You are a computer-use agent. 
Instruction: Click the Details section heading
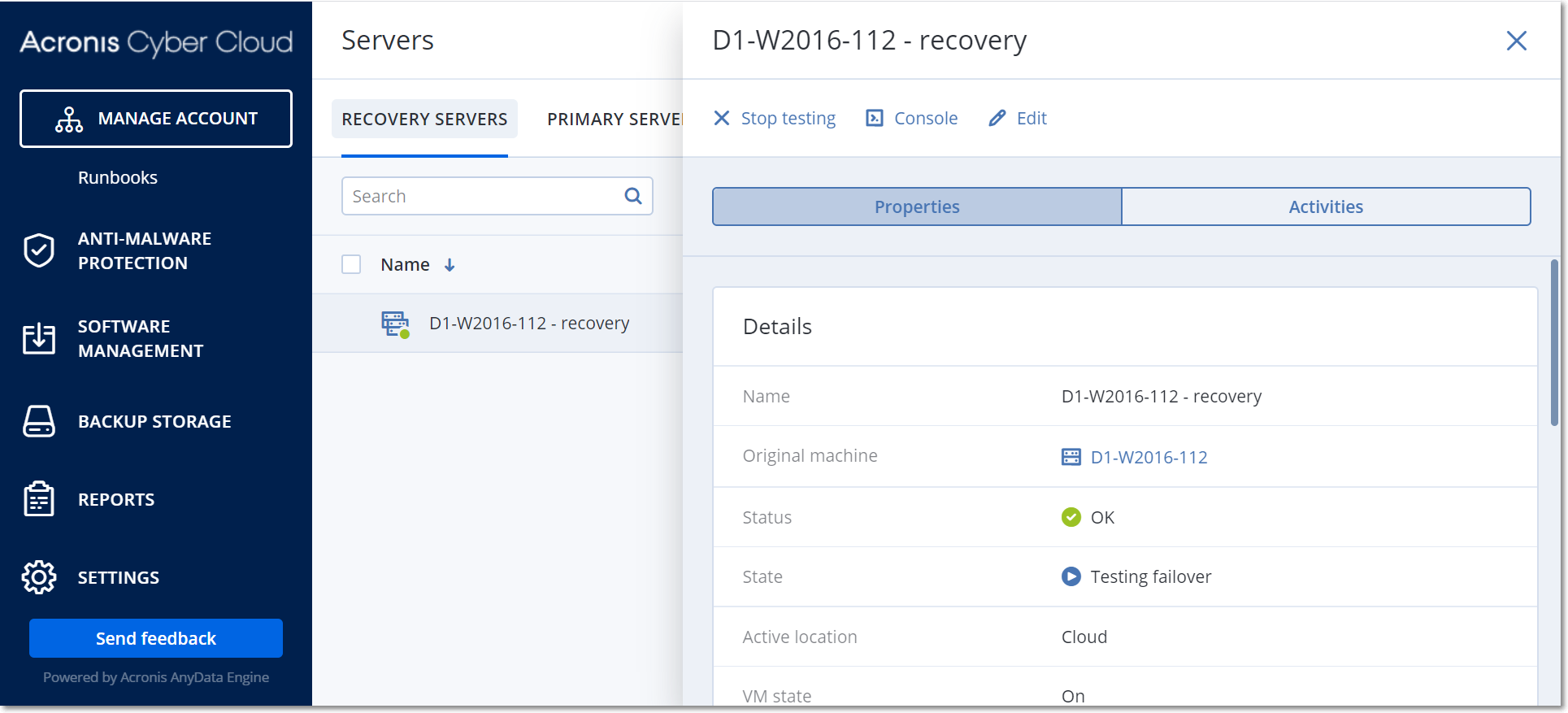pos(777,327)
